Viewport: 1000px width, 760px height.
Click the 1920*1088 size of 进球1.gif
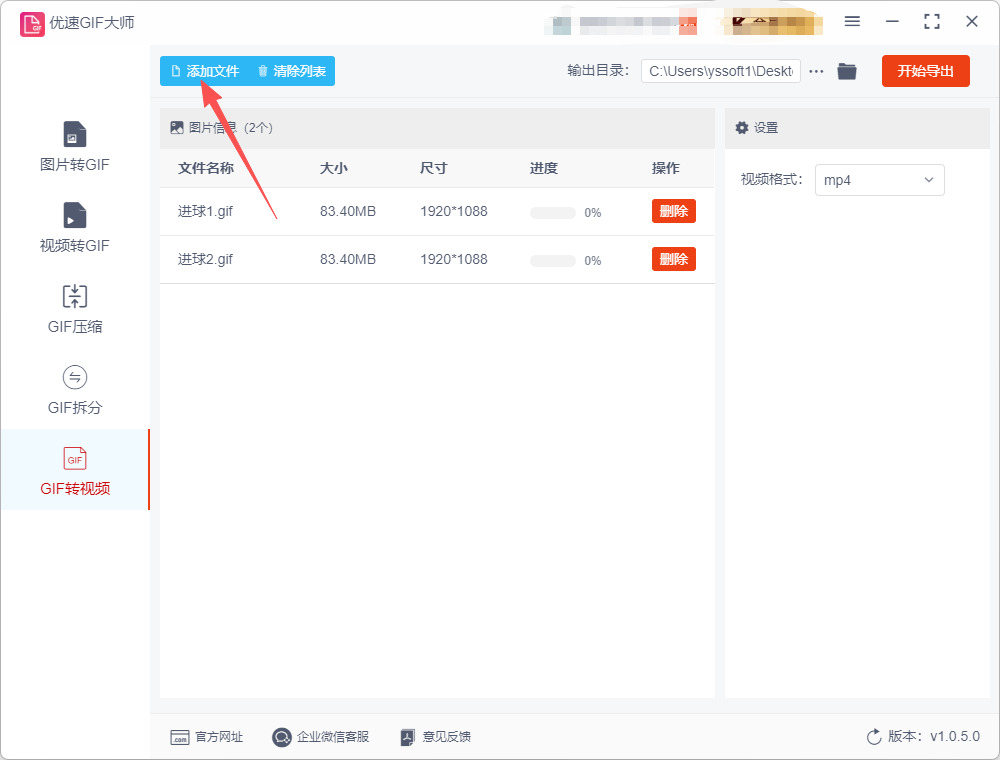click(453, 211)
